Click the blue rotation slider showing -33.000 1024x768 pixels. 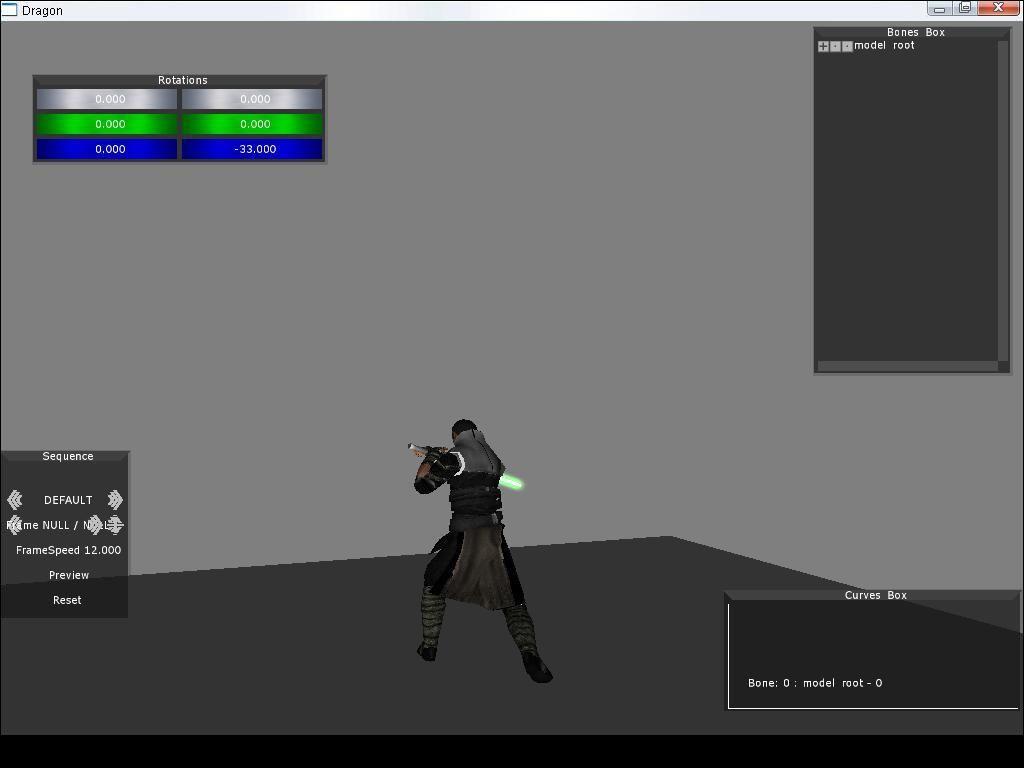coord(252,149)
